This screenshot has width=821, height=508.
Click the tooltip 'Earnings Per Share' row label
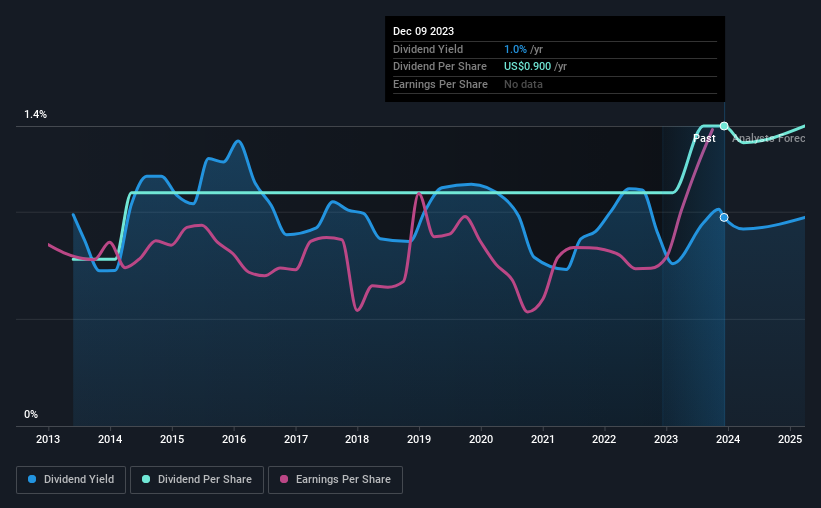[440, 84]
